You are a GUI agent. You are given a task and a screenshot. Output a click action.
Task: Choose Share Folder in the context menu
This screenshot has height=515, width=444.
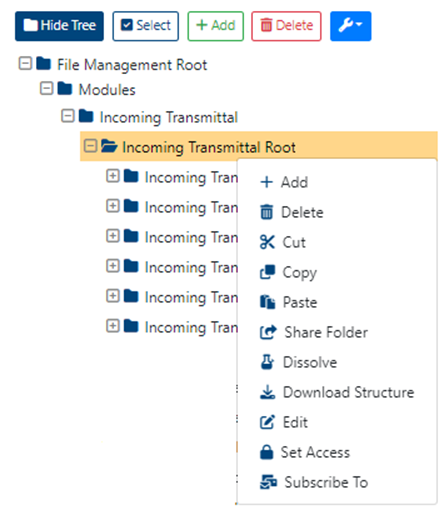[x=337, y=332]
